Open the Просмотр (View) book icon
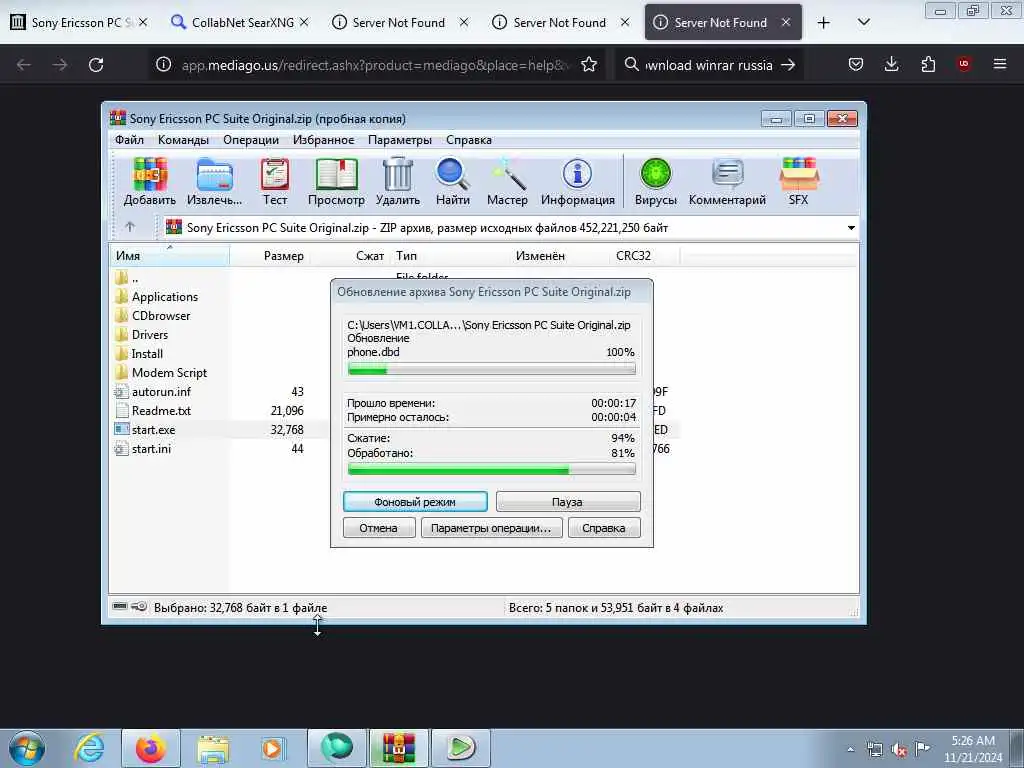The width and height of the screenshot is (1024, 768). click(x=336, y=182)
